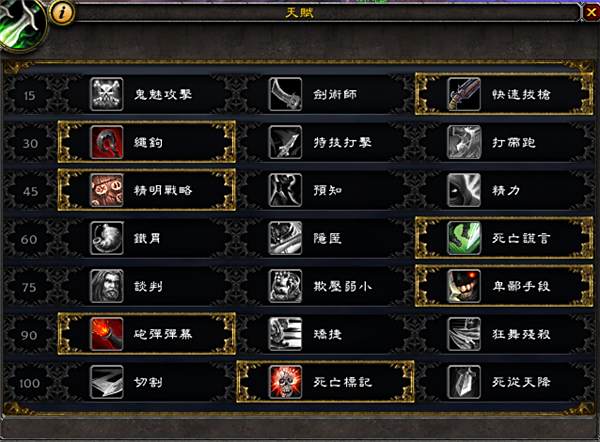Screen dimensions: 600x442
Task: Select the 鐵胃 talent icon
Action: [107, 238]
